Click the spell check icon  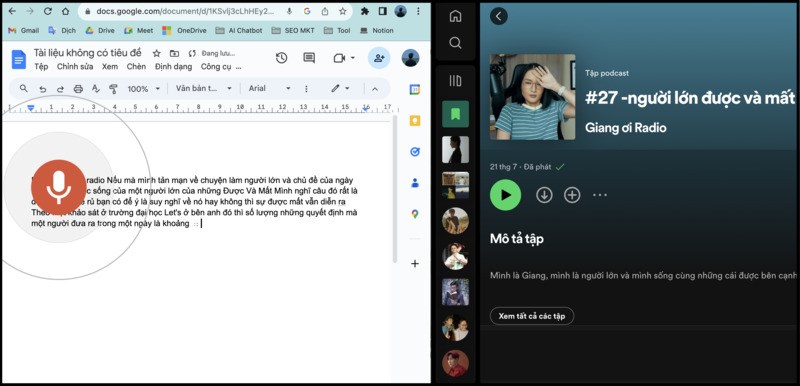95,89
